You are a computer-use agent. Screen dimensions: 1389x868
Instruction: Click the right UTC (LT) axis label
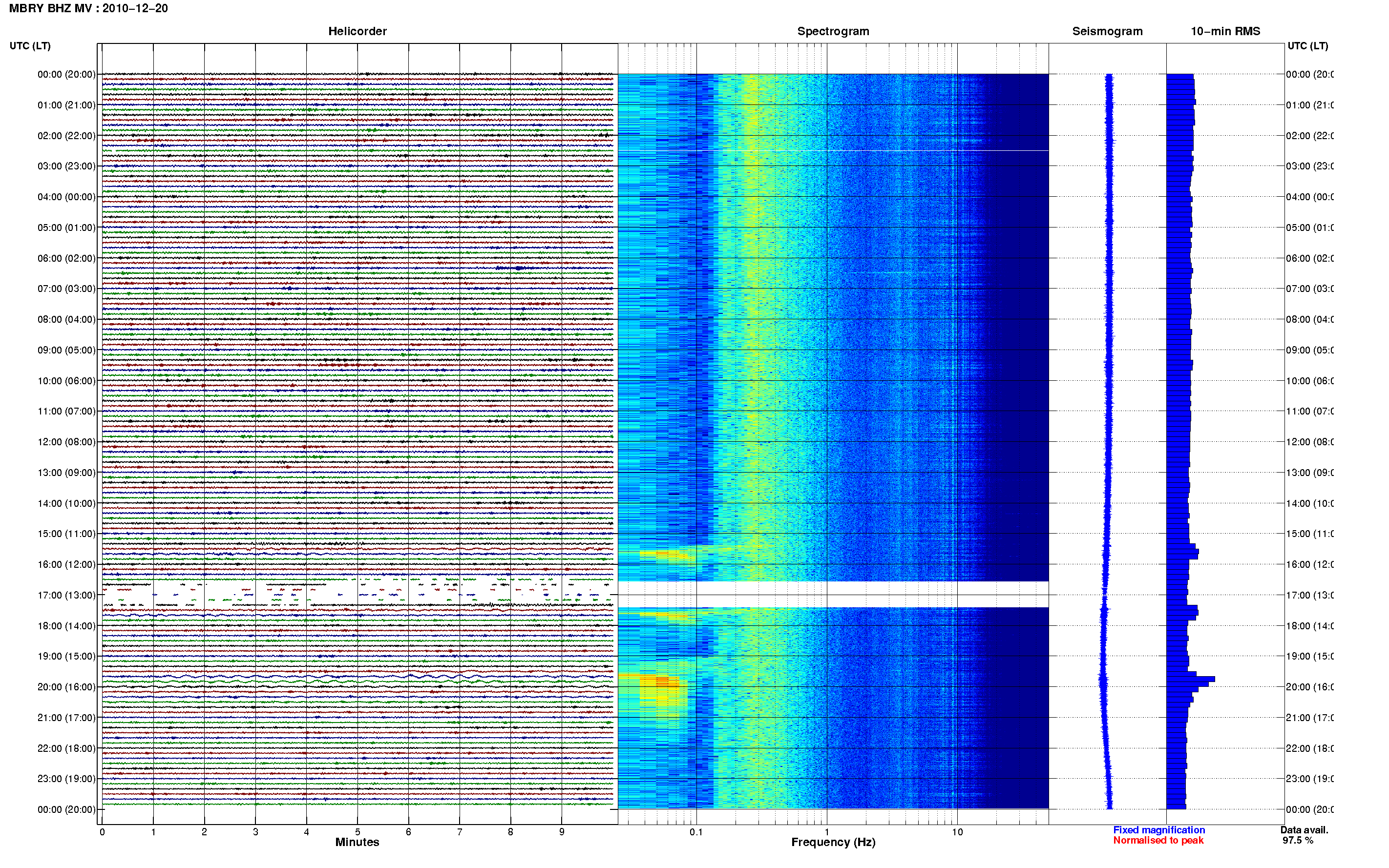point(1307,45)
